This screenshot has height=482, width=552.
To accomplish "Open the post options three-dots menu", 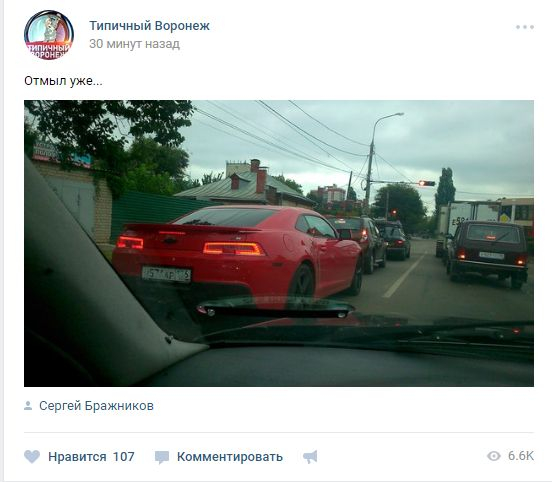I will coord(525,27).
